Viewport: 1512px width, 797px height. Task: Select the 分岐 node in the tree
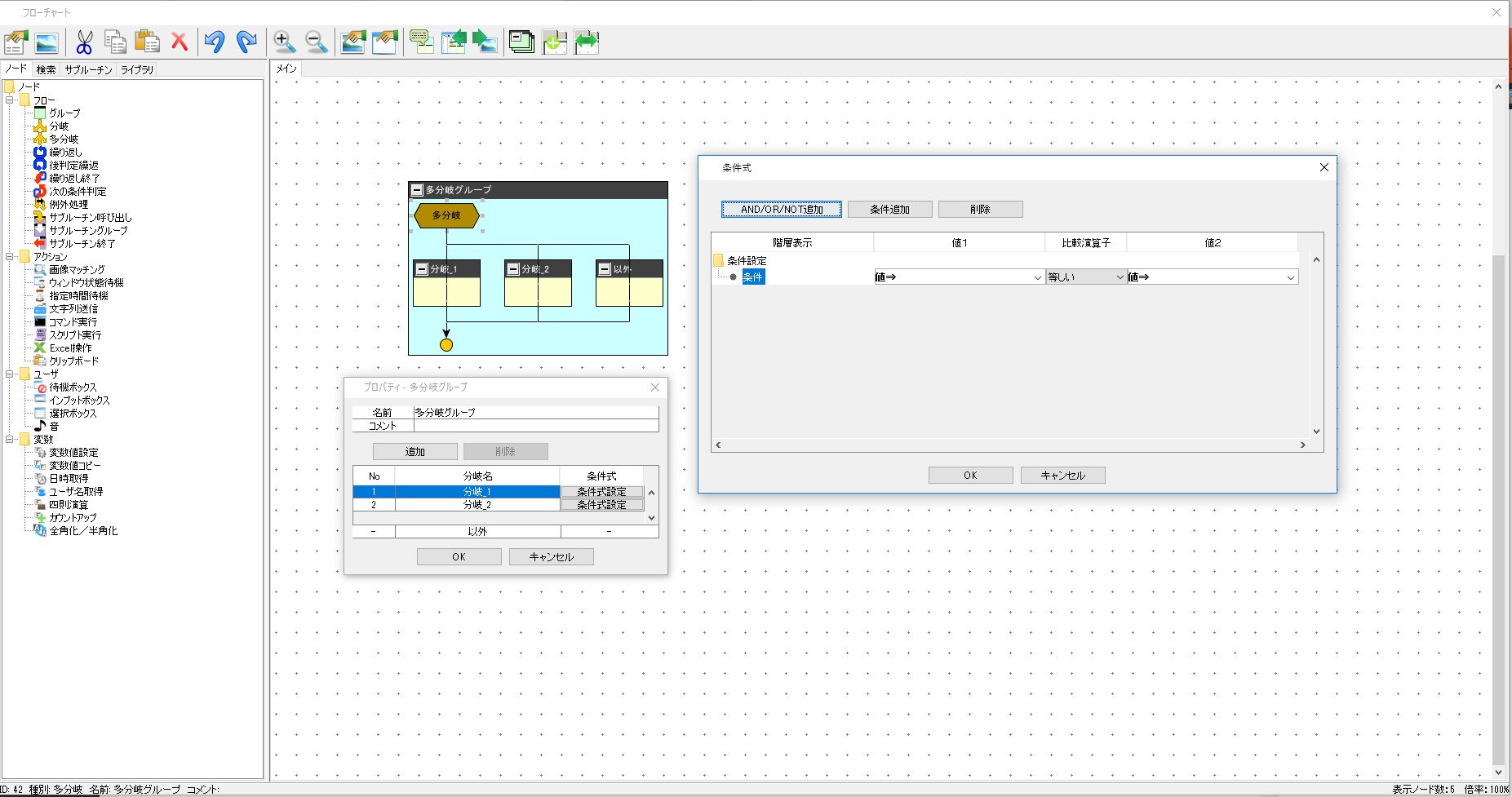coord(59,126)
